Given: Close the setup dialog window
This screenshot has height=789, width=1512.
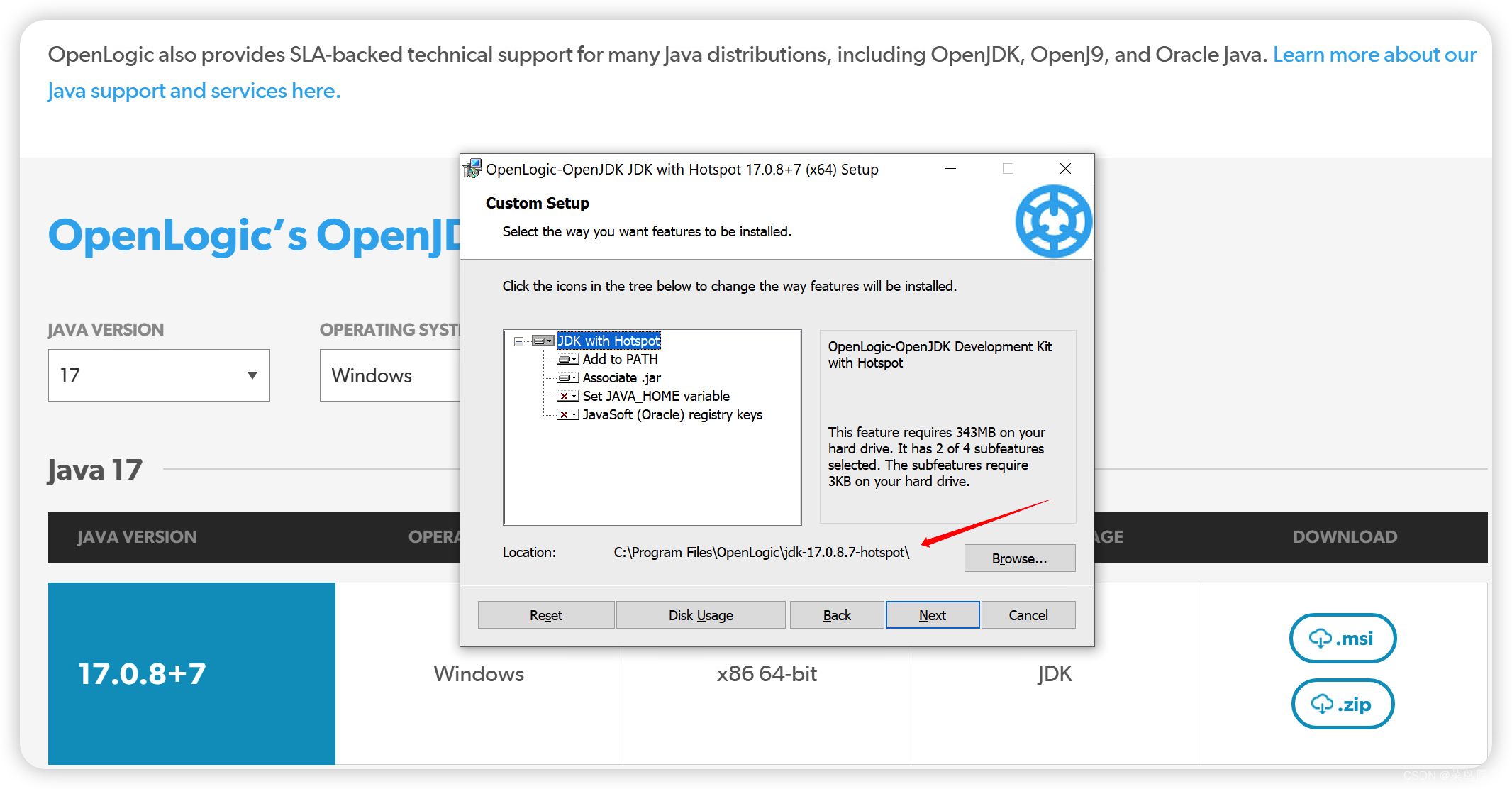Looking at the screenshot, I should point(1065,169).
